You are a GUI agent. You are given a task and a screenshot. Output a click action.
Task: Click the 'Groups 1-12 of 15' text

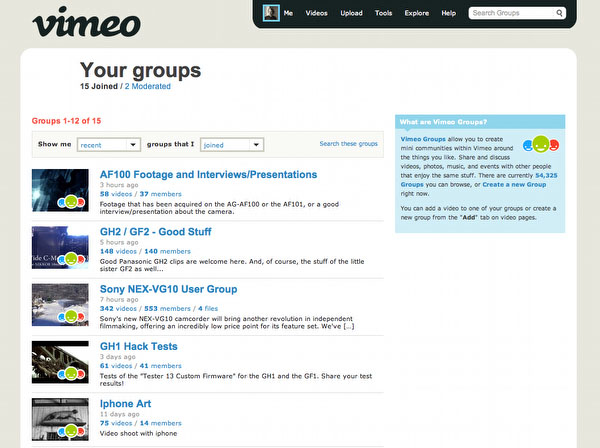pyautogui.click(x=66, y=121)
